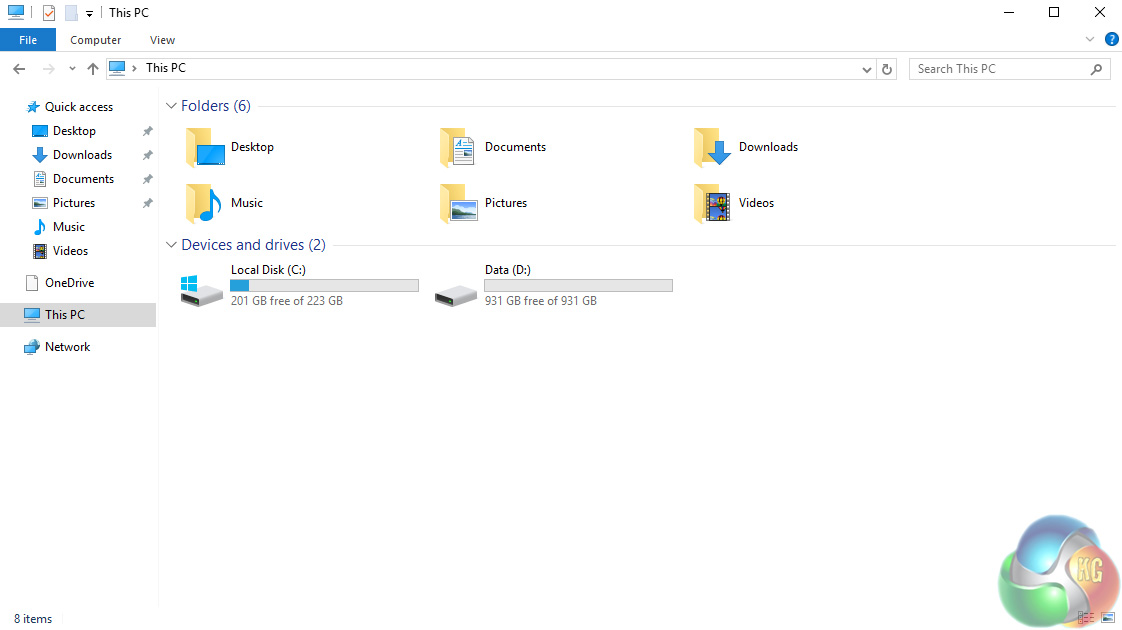
Task: Select the Documents folder icon in main pane
Action: click(x=458, y=147)
